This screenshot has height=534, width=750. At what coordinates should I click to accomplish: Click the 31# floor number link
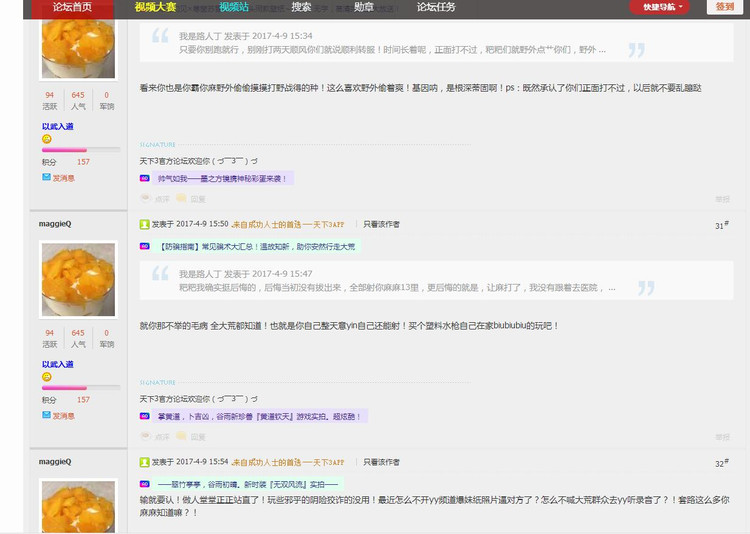(722, 225)
